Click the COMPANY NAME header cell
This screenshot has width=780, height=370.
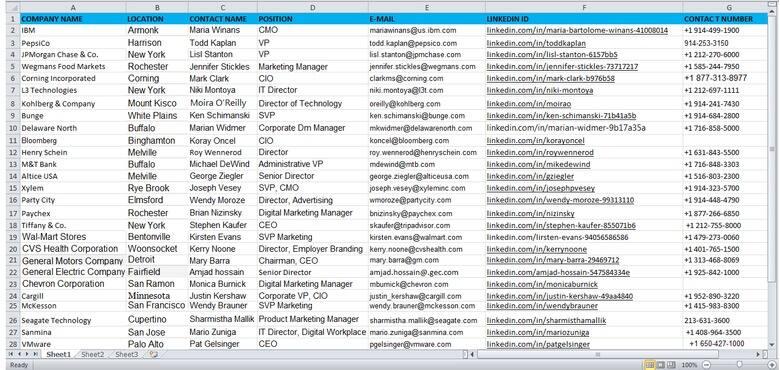click(73, 19)
